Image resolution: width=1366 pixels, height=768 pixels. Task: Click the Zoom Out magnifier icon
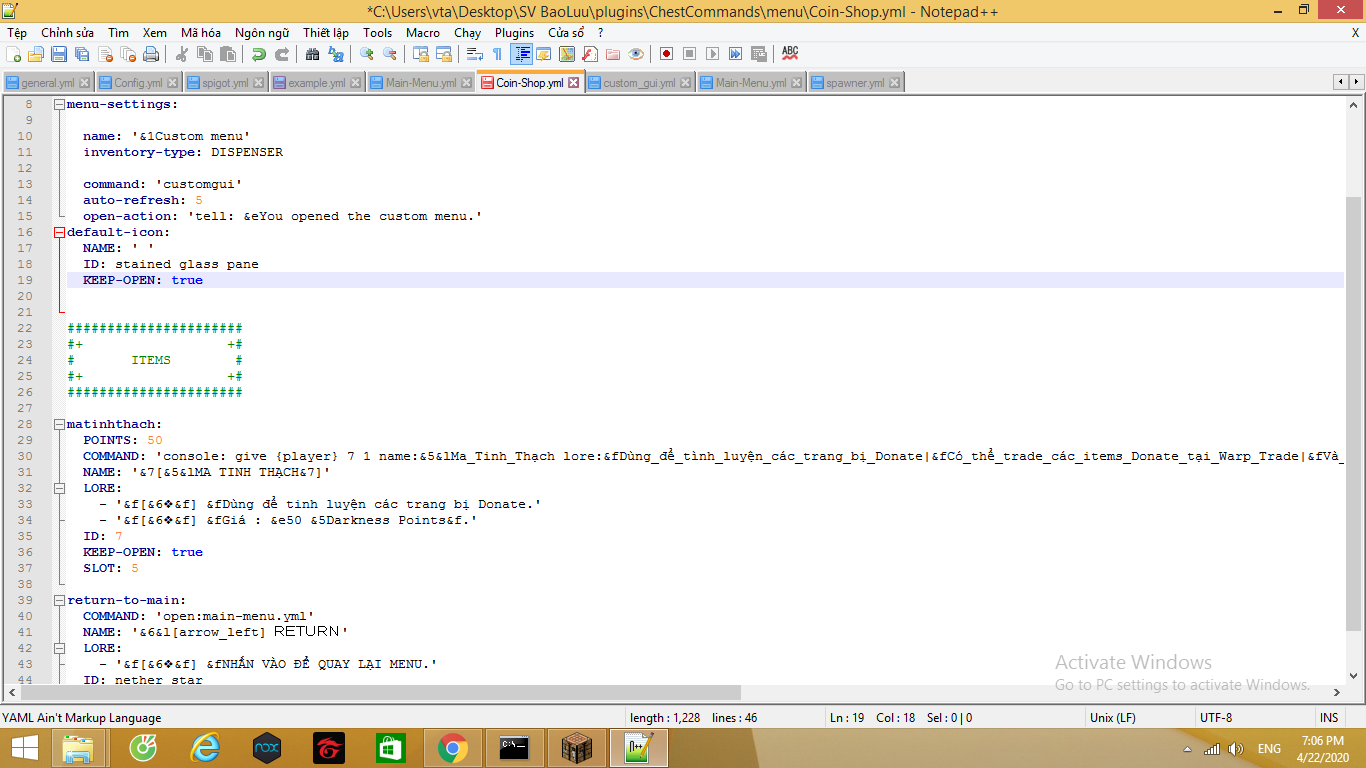(x=389, y=54)
